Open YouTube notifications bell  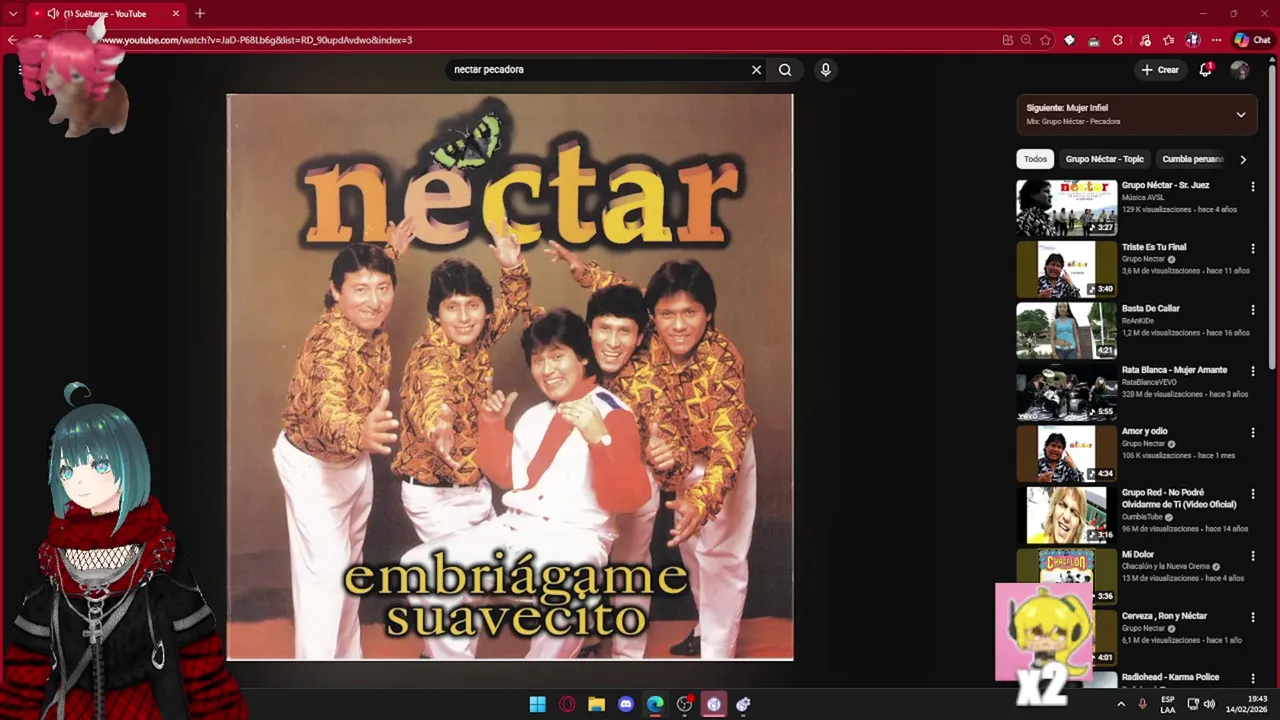coord(1206,70)
